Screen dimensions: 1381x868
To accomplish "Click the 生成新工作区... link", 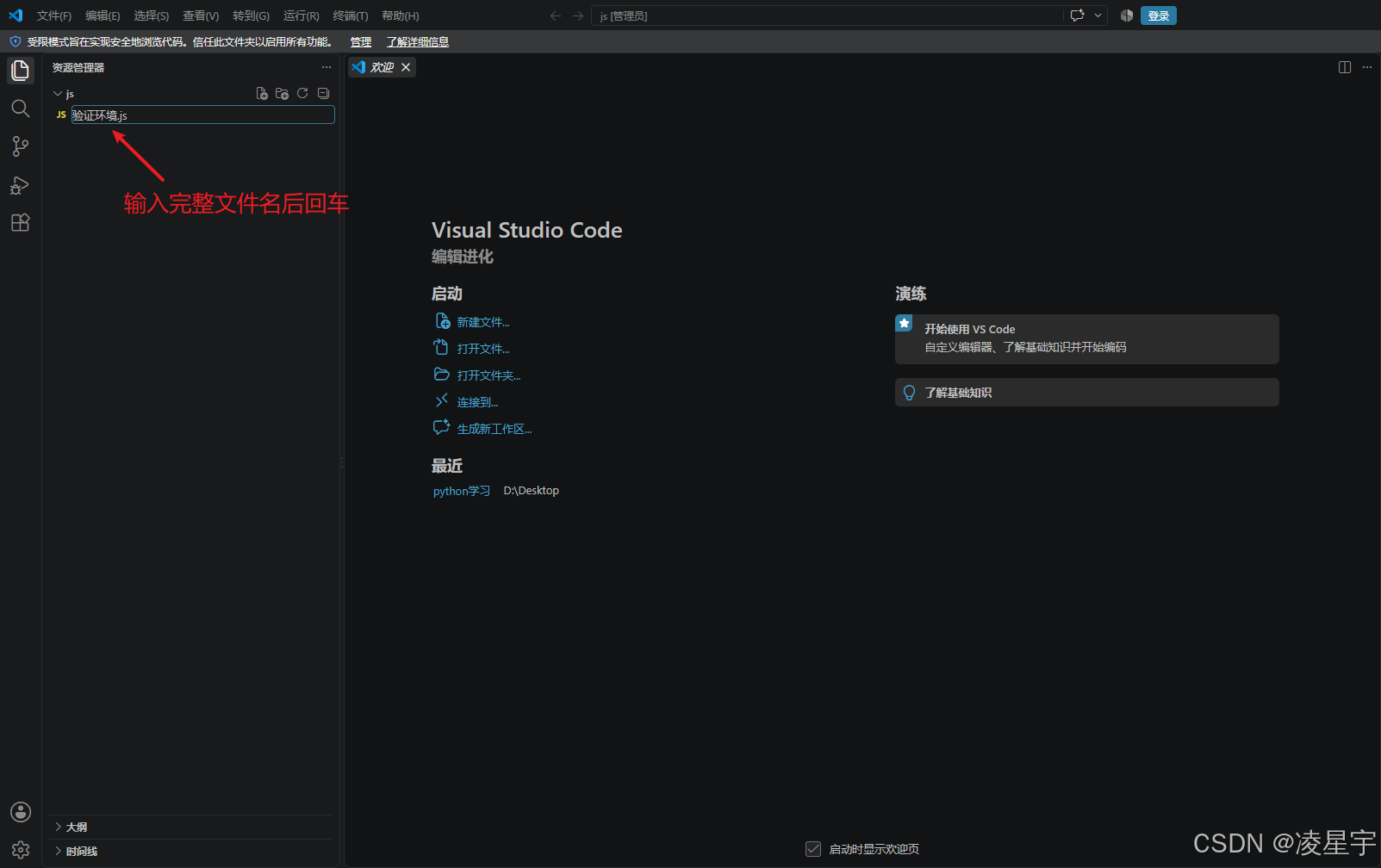I will [x=495, y=429].
